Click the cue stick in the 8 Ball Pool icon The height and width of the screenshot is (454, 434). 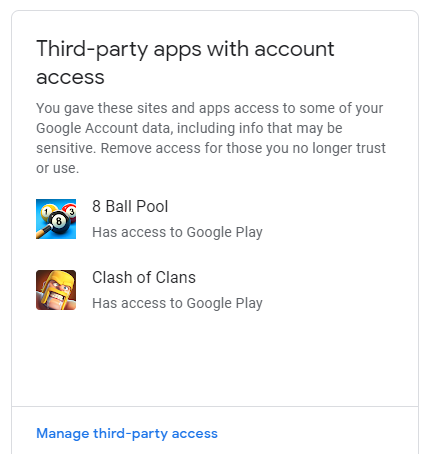[x=43, y=232]
